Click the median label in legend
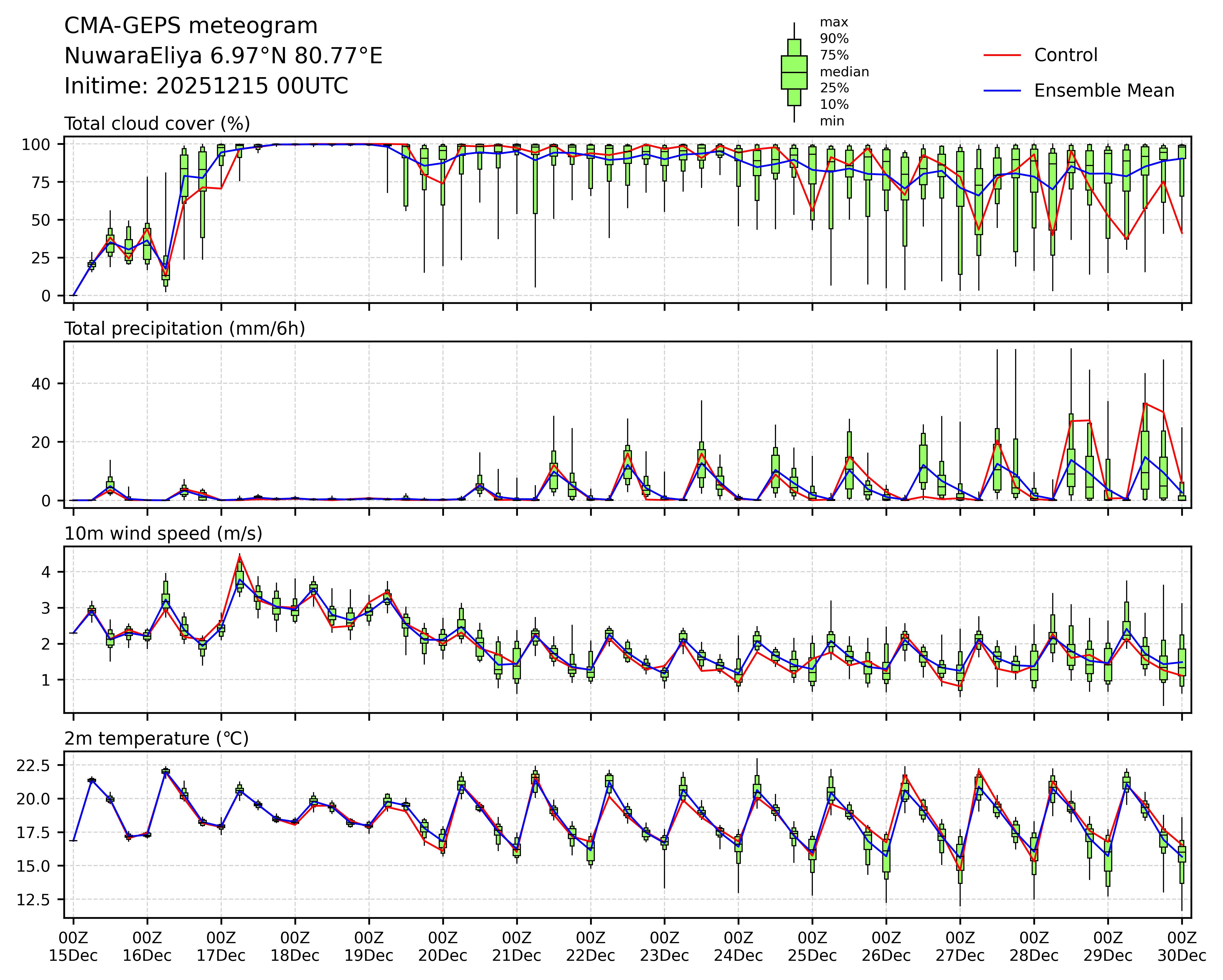The image size is (1223, 980). tap(844, 72)
